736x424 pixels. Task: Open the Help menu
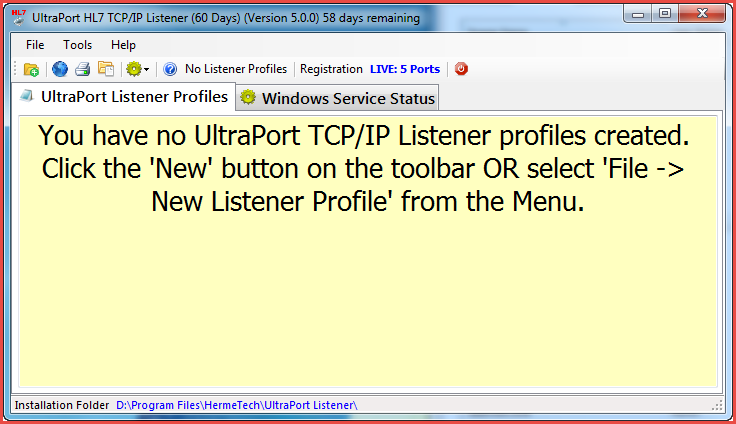123,45
